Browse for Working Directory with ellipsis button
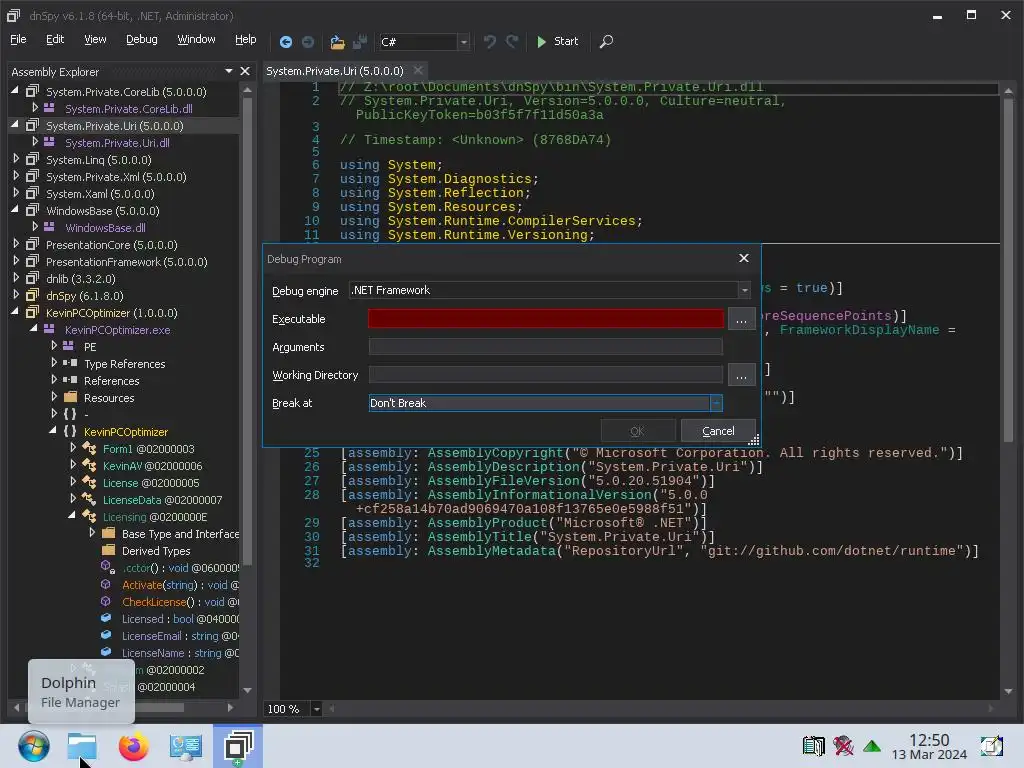This screenshot has width=1024, height=768. pyautogui.click(x=741, y=375)
